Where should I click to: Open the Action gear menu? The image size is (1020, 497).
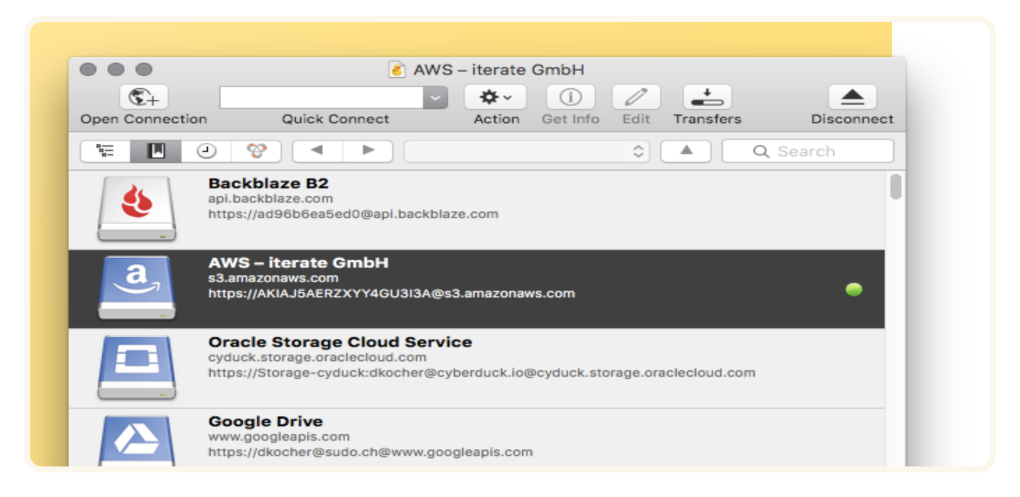496,98
